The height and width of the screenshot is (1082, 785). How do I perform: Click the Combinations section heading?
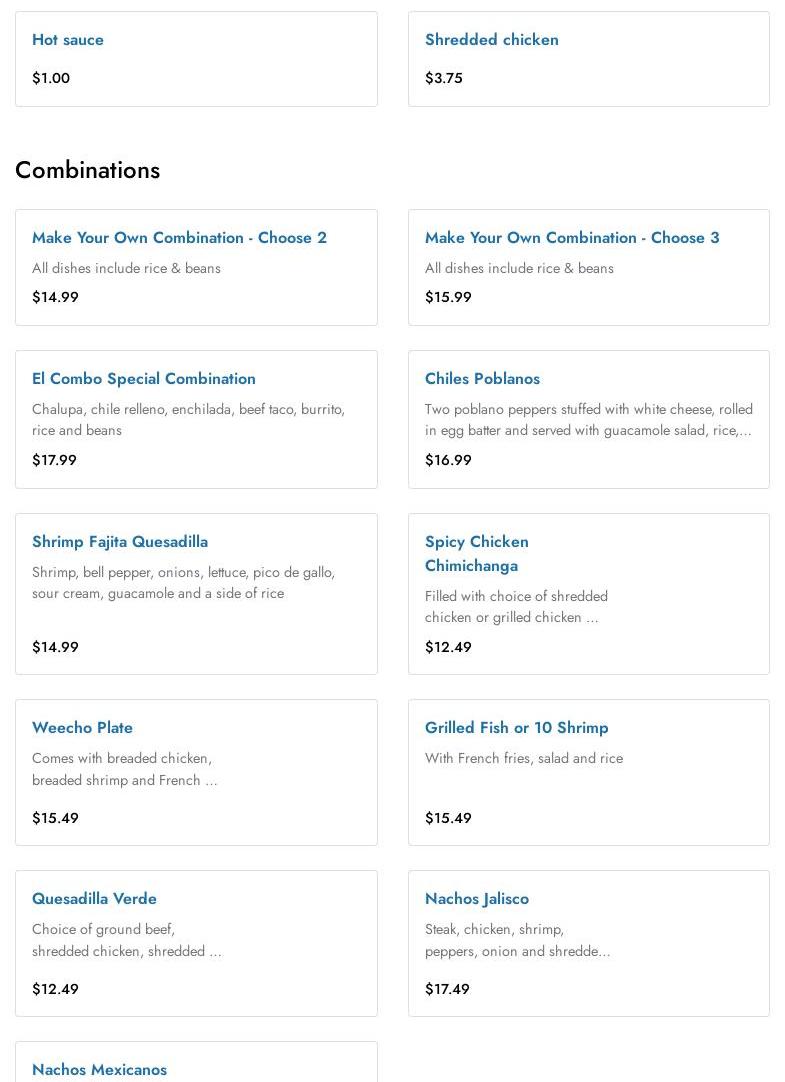click(87, 170)
